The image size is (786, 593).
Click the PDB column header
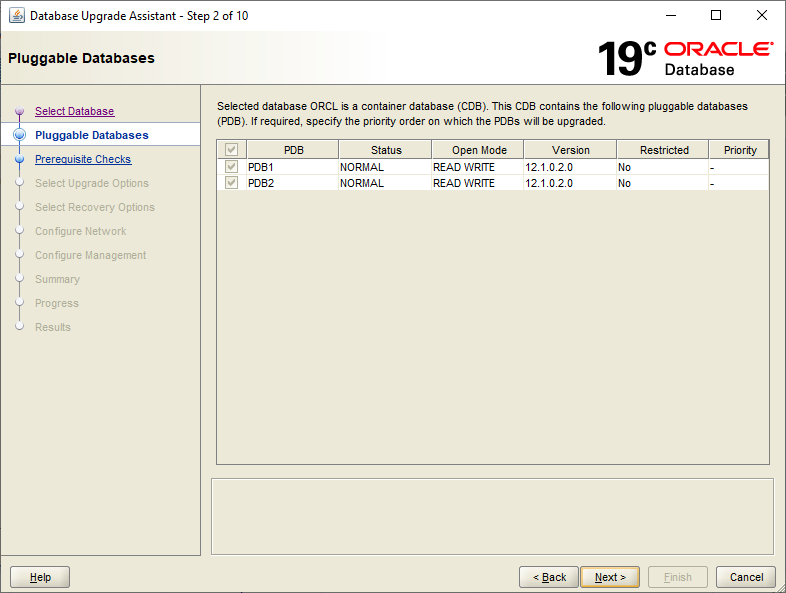[x=293, y=149]
